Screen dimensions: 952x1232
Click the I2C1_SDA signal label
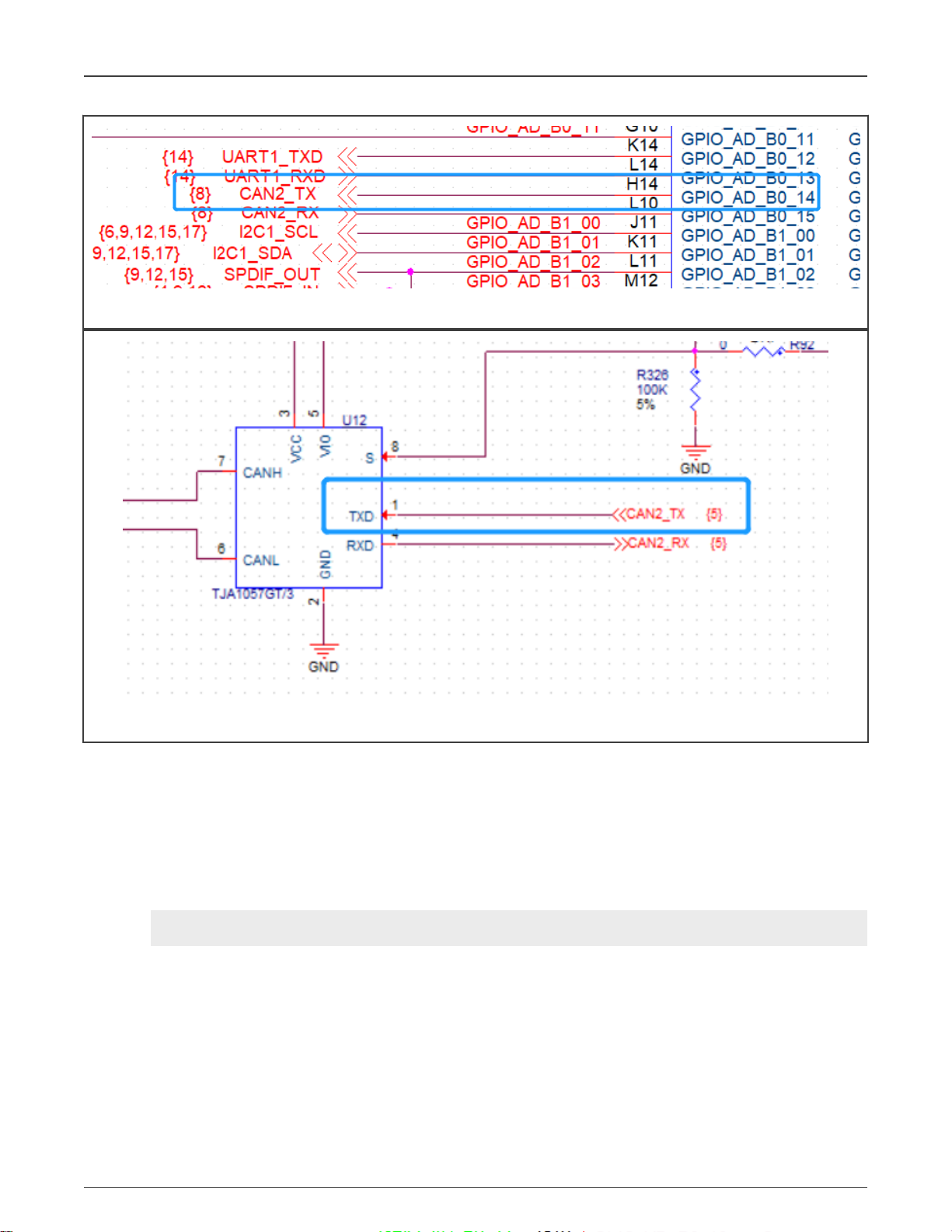[252, 253]
